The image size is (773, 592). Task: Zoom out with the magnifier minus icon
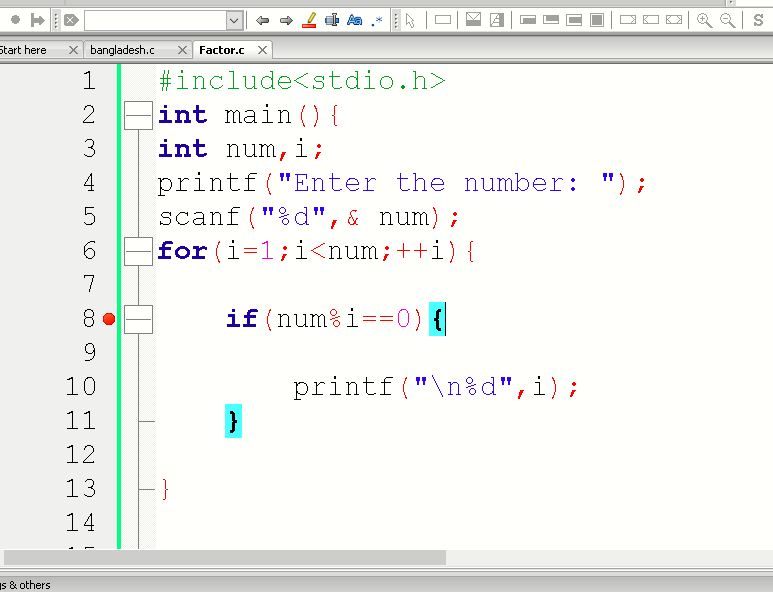pyautogui.click(x=728, y=20)
